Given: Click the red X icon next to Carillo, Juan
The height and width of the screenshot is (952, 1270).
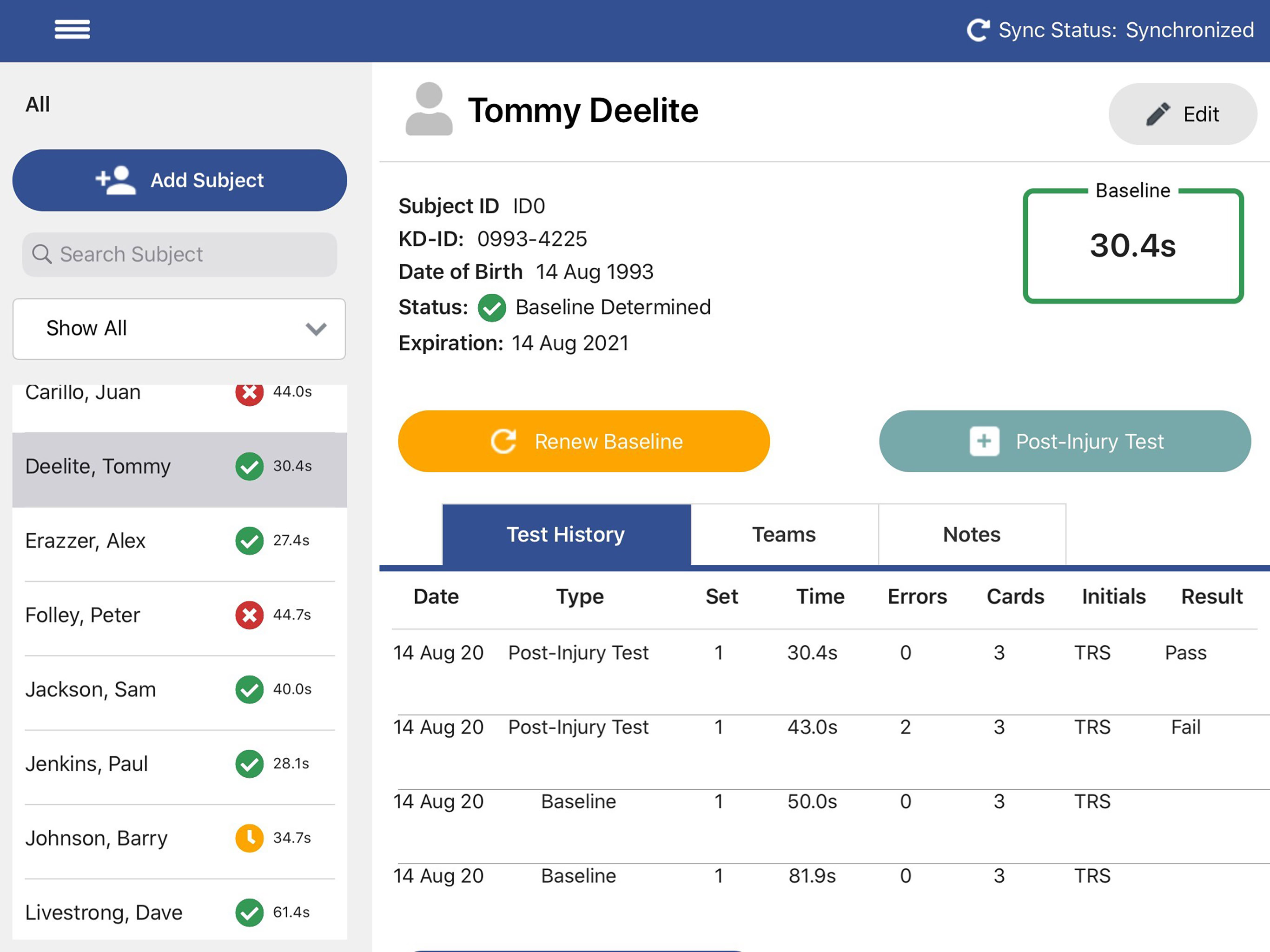Looking at the screenshot, I should pyautogui.click(x=249, y=393).
